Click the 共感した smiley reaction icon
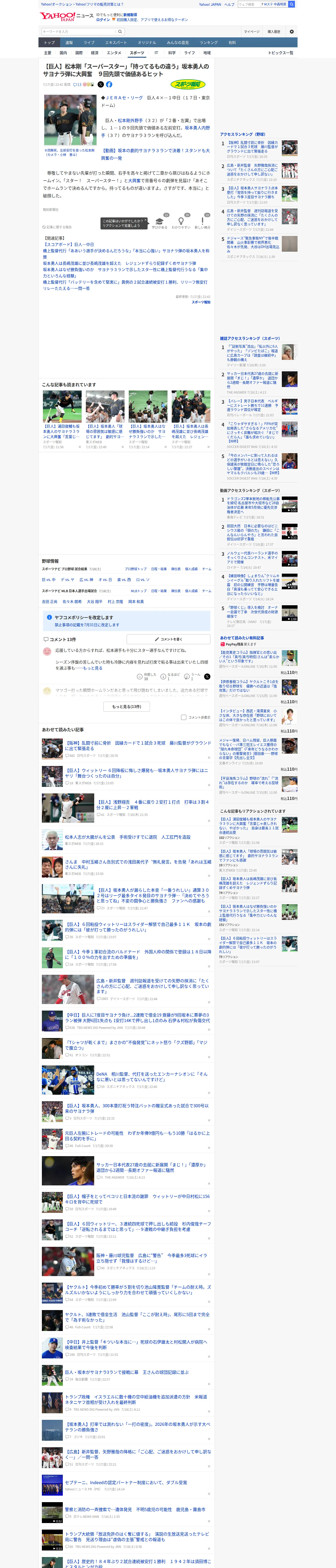This screenshot has height=1568, width=336. [x=140, y=676]
